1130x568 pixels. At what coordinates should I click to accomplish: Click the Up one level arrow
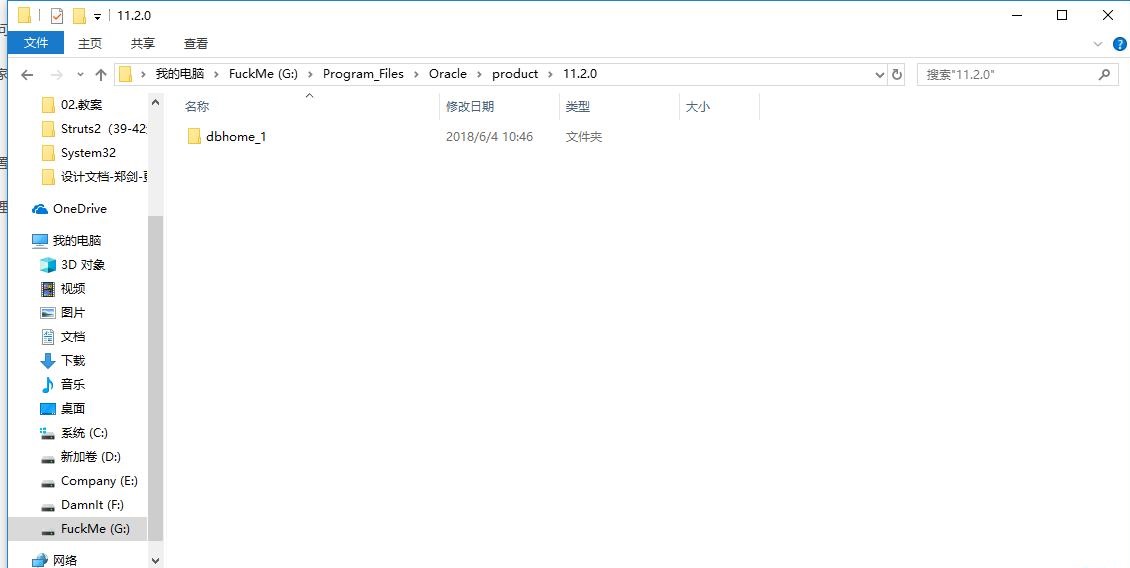click(x=100, y=75)
